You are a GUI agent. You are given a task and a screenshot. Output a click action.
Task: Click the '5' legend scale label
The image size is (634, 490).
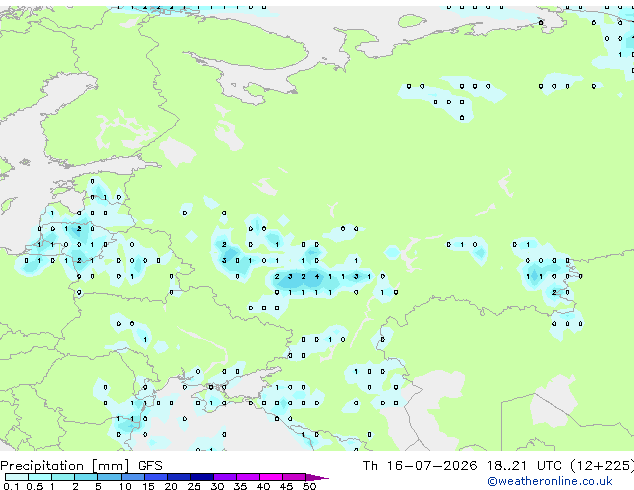pos(98,486)
